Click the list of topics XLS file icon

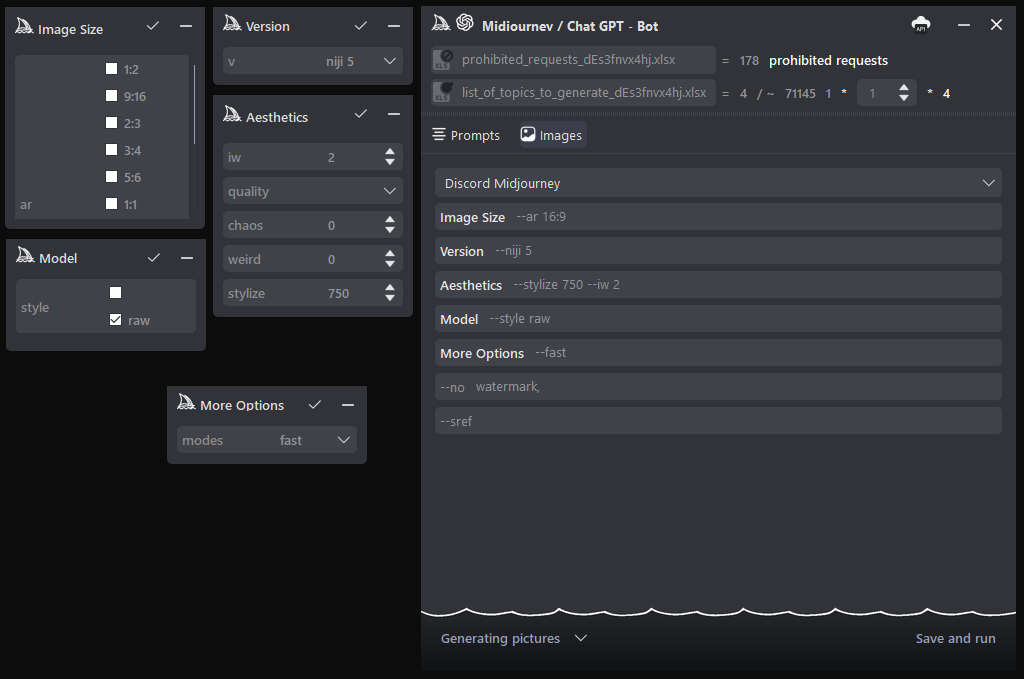click(x=443, y=92)
